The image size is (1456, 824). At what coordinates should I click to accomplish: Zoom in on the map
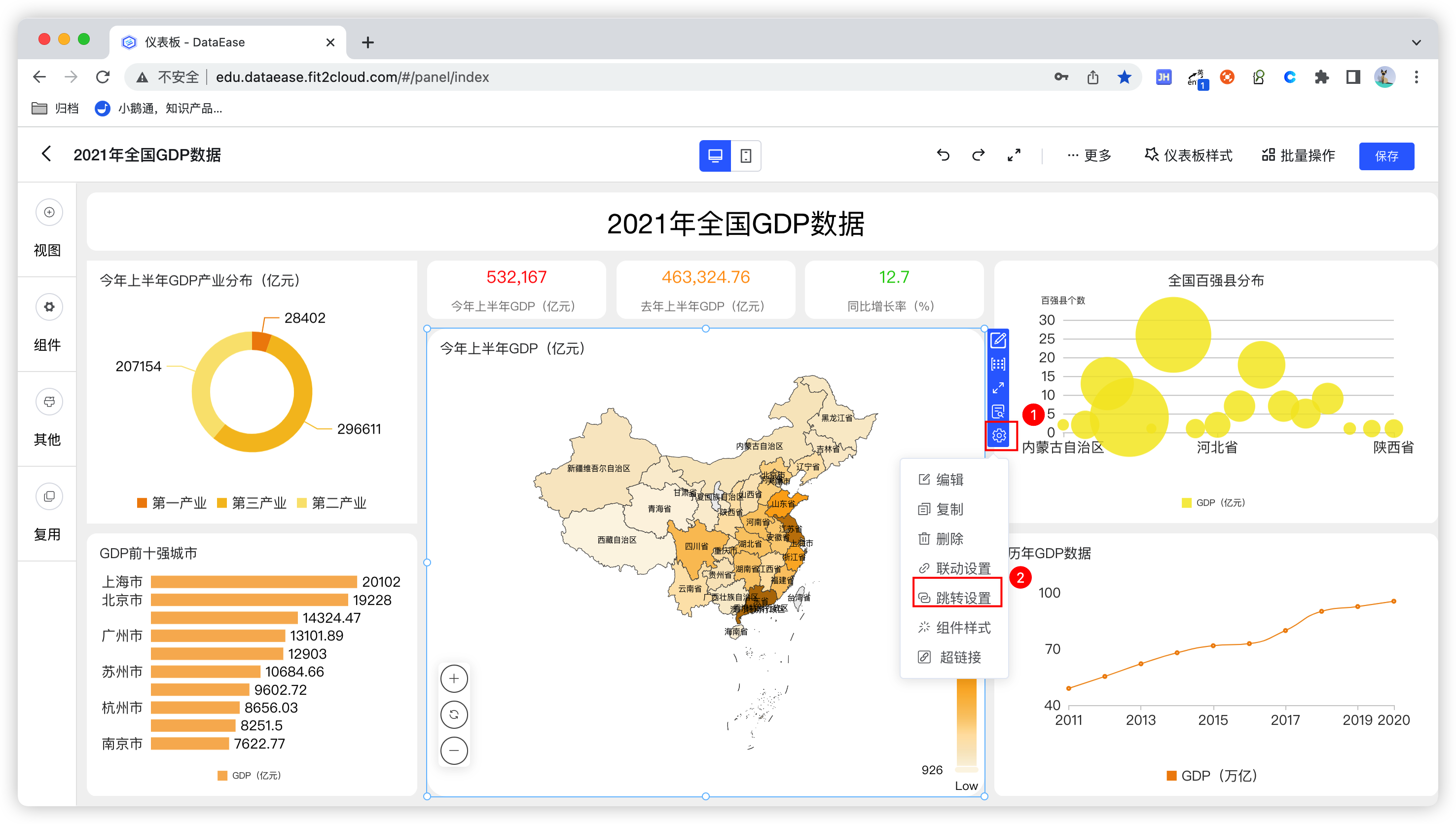(x=454, y=678)
